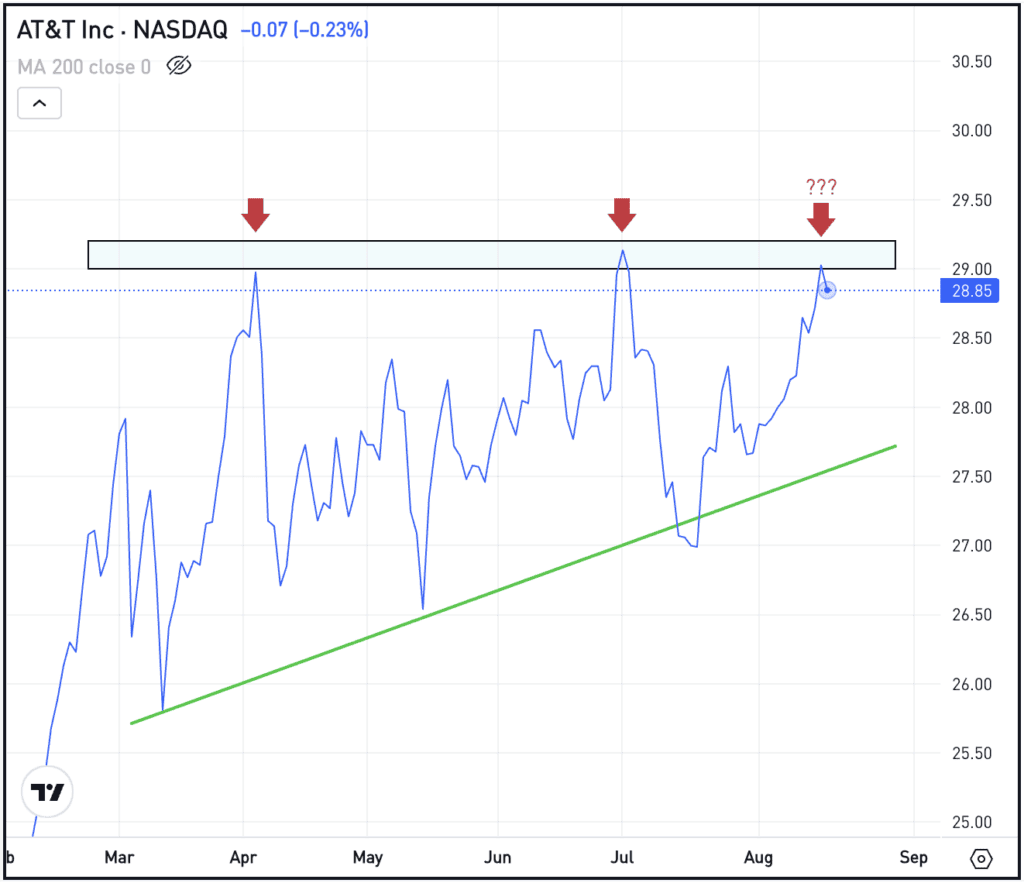Click the 28.50 price axis label
1024x883 pixels.
[x=971, y=338]
